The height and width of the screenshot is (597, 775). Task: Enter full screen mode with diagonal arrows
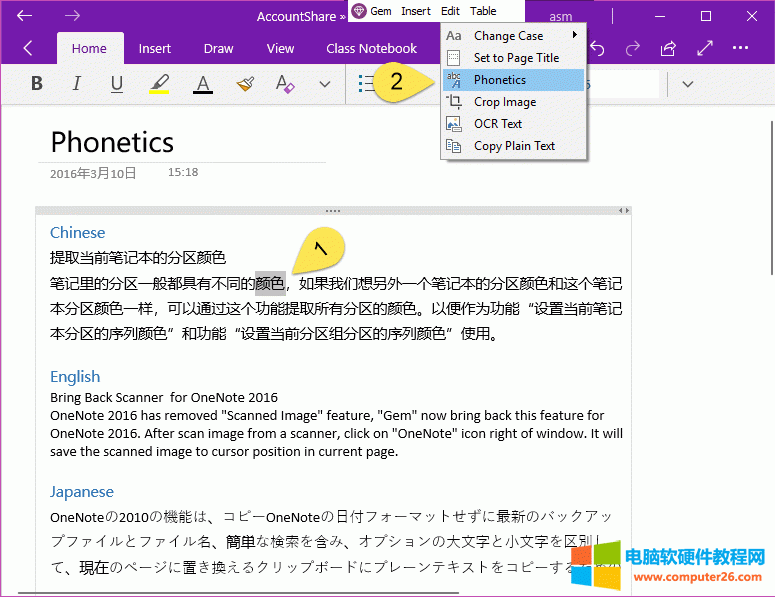click(704, 48)
